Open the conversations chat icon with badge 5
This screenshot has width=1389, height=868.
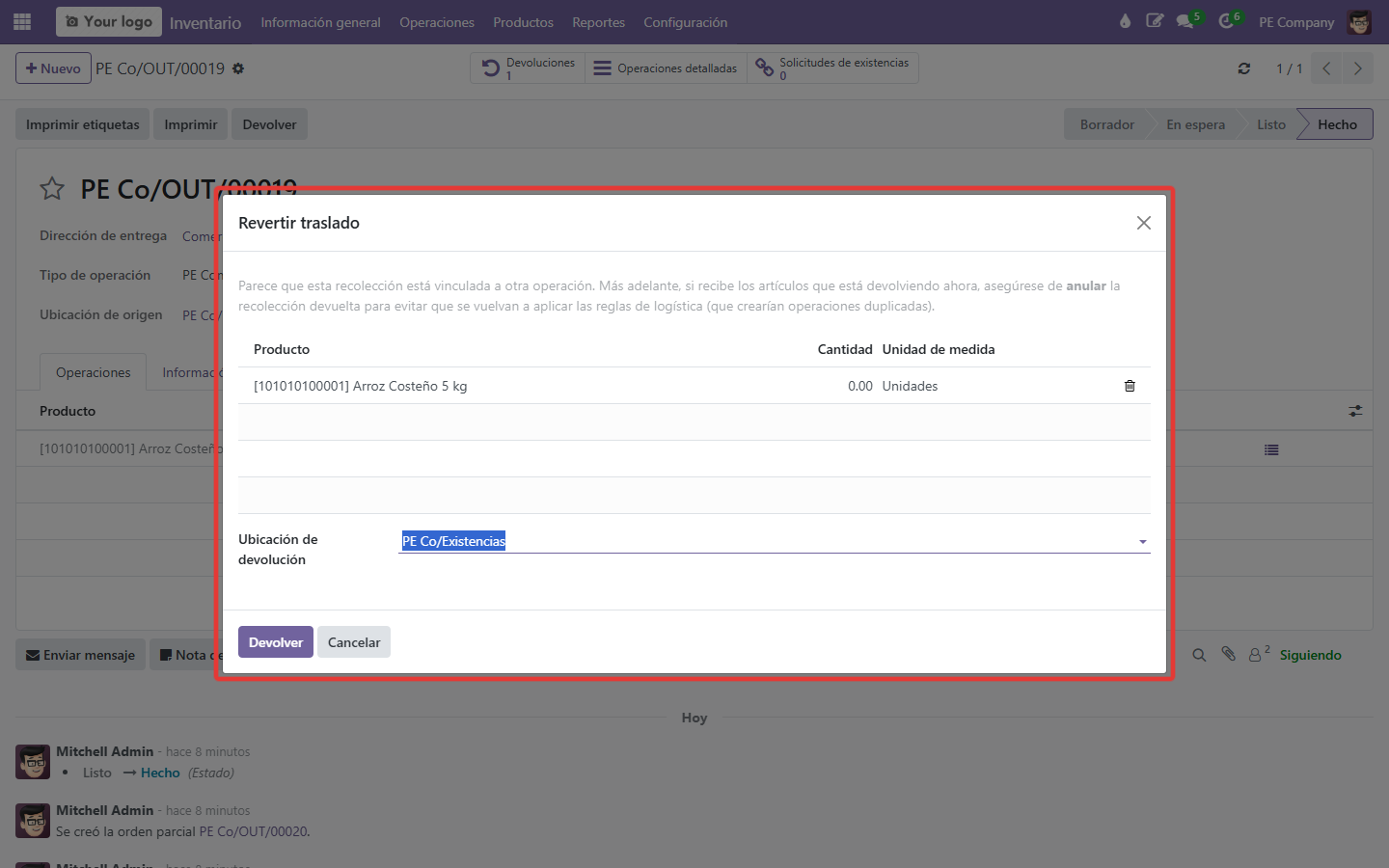coord(1186,21)
